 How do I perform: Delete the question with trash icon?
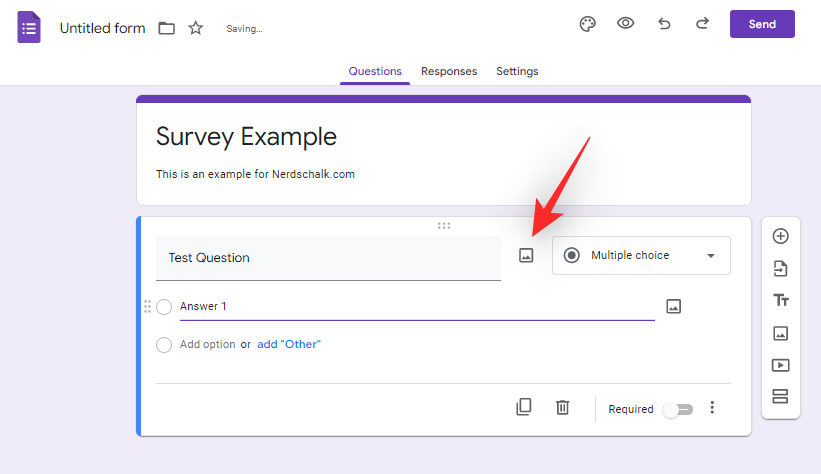(x=563, y=407)
